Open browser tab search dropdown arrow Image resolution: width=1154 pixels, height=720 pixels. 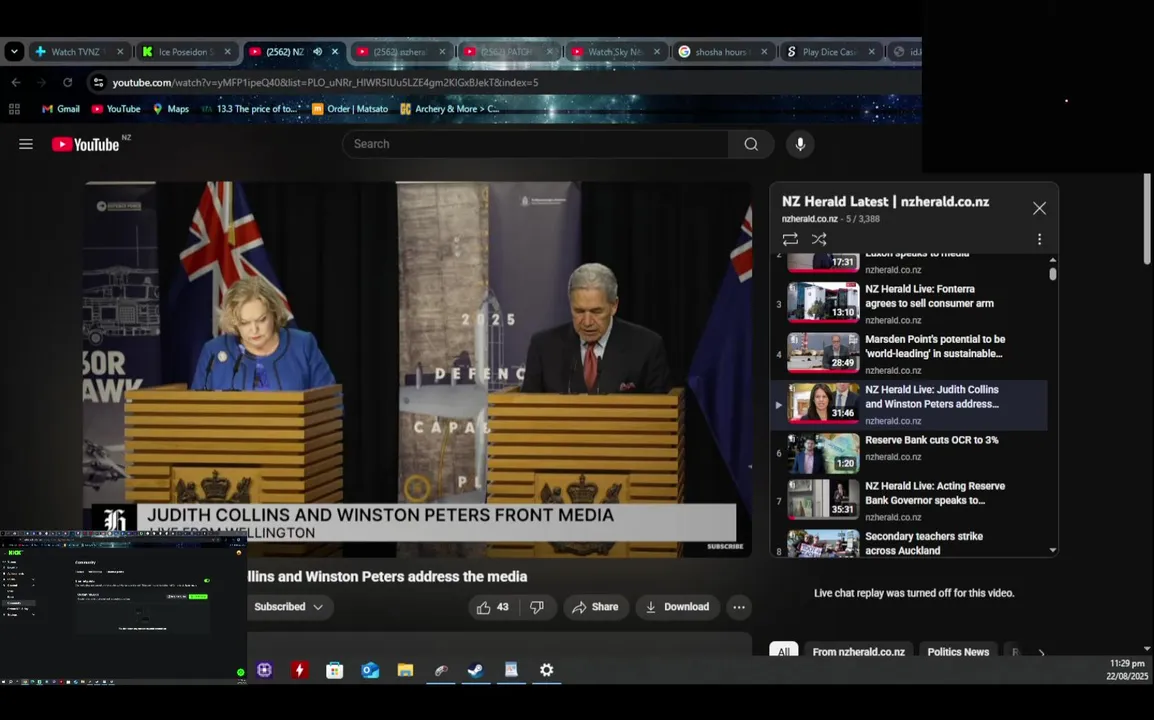click(14, 52)
